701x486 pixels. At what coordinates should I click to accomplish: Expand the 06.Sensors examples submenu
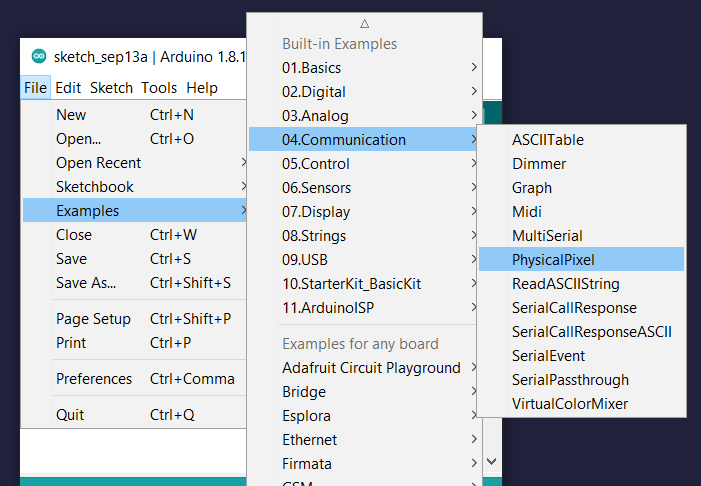pos(363,188)
